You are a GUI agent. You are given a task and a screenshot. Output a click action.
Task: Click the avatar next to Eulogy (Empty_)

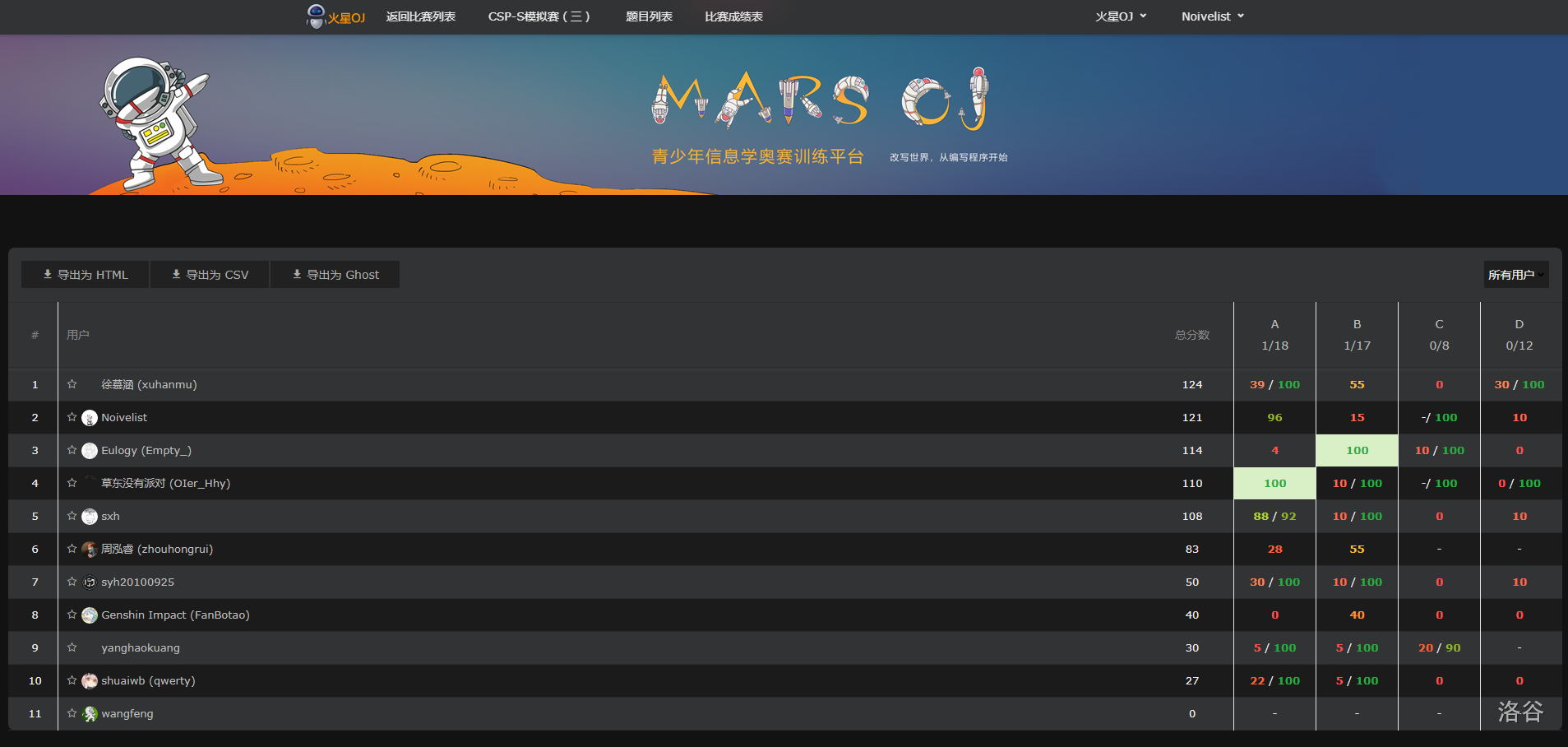90,451
